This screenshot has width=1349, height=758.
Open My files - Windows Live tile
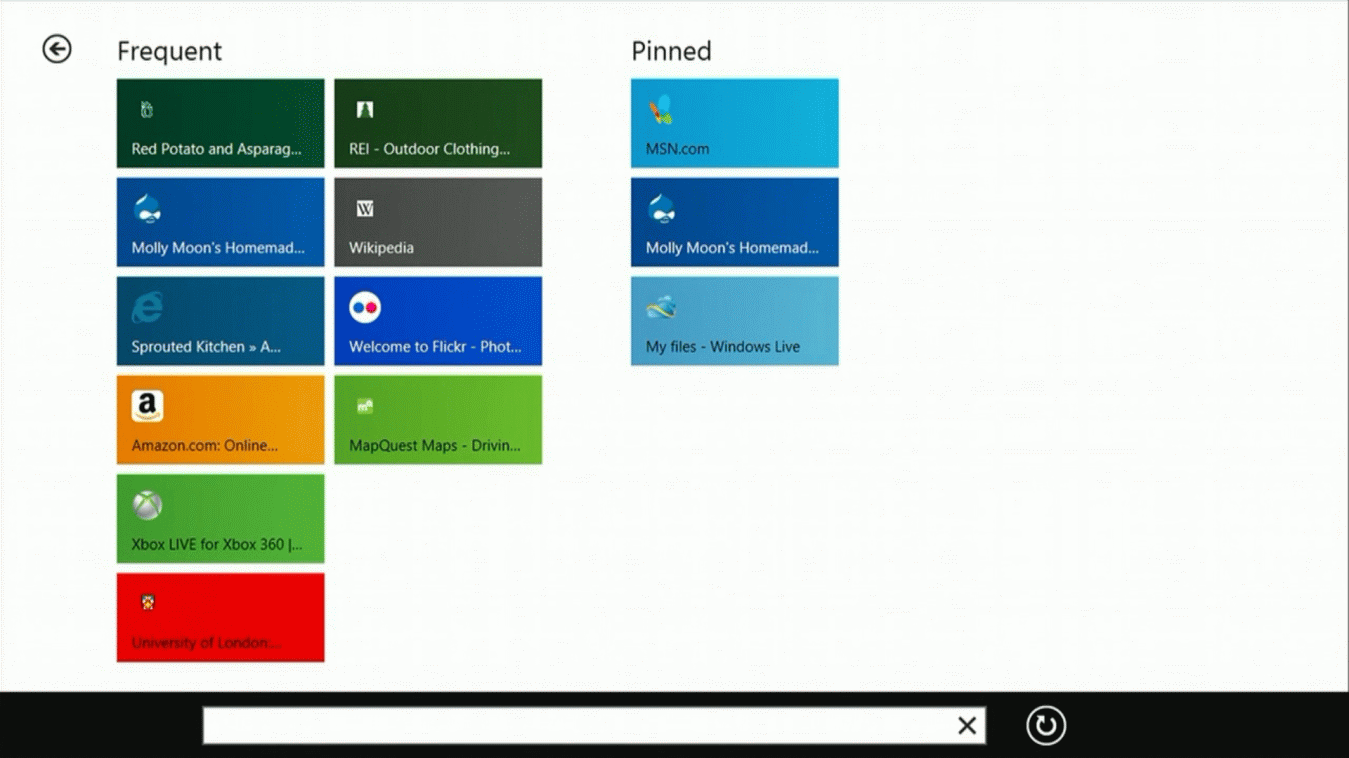734,321
